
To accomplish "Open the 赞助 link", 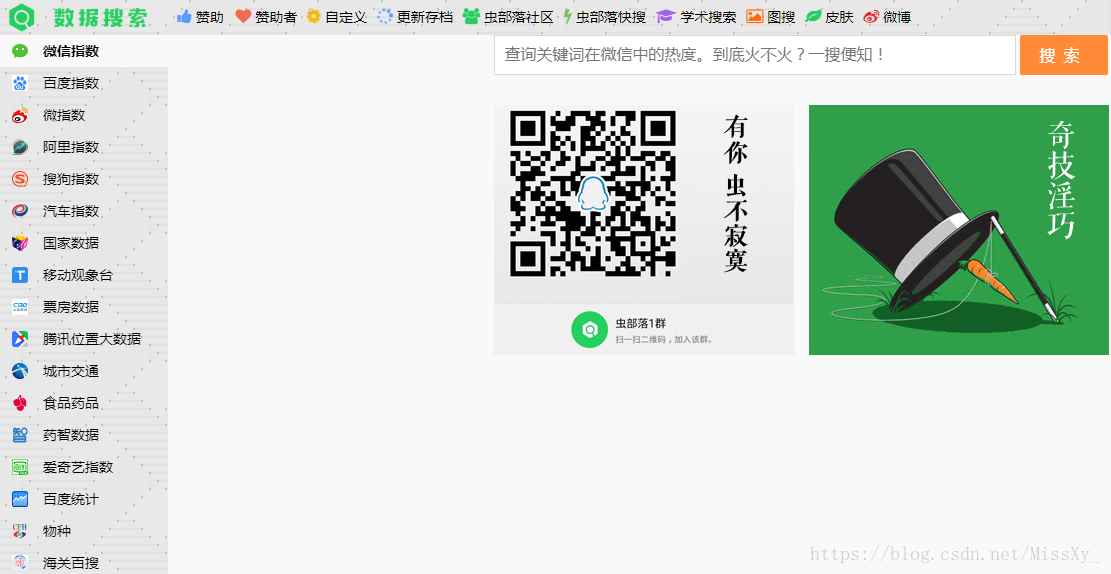I will (x=210, y=17).
